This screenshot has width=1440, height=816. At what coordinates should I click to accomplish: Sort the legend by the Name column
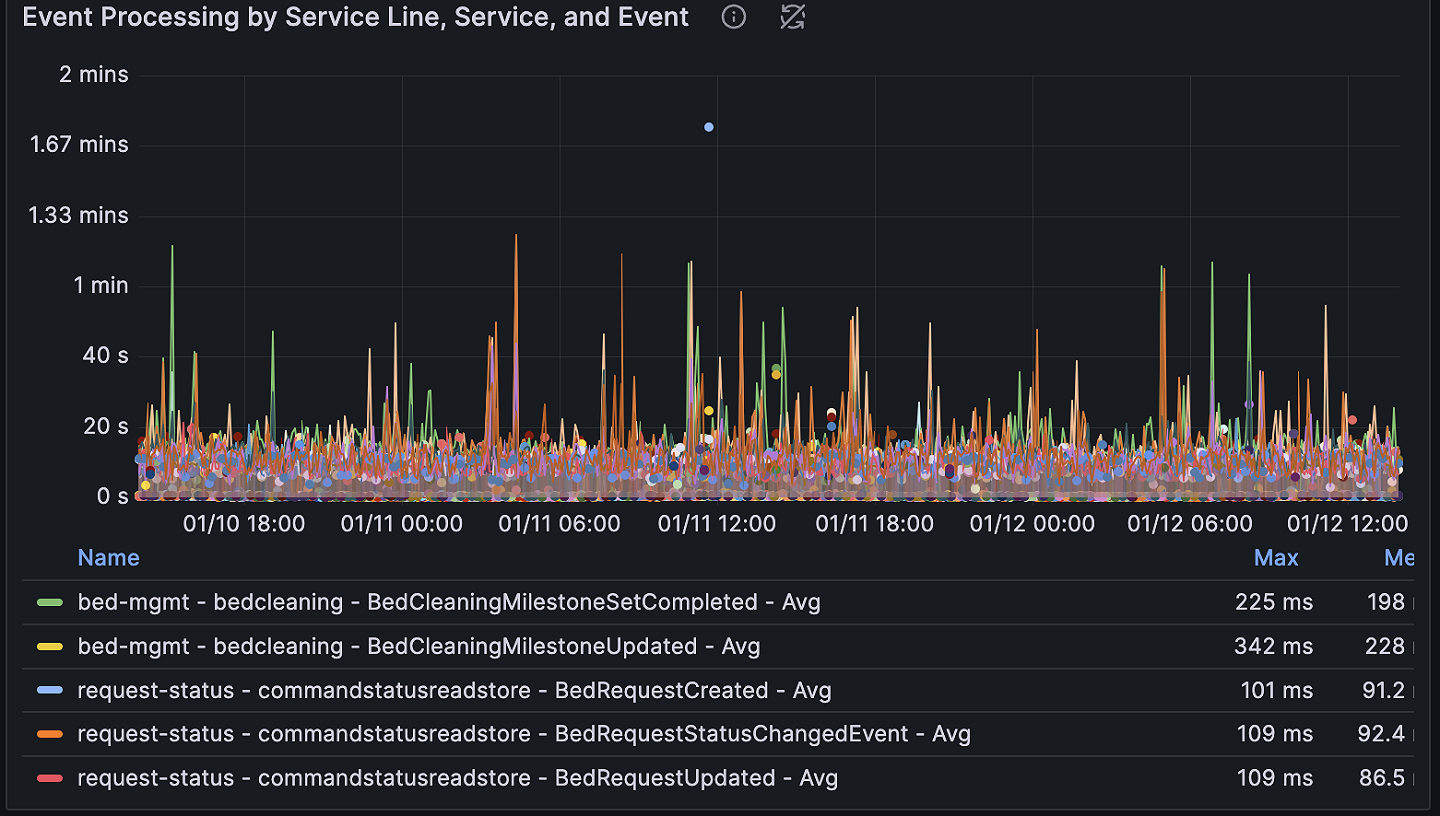109,558
